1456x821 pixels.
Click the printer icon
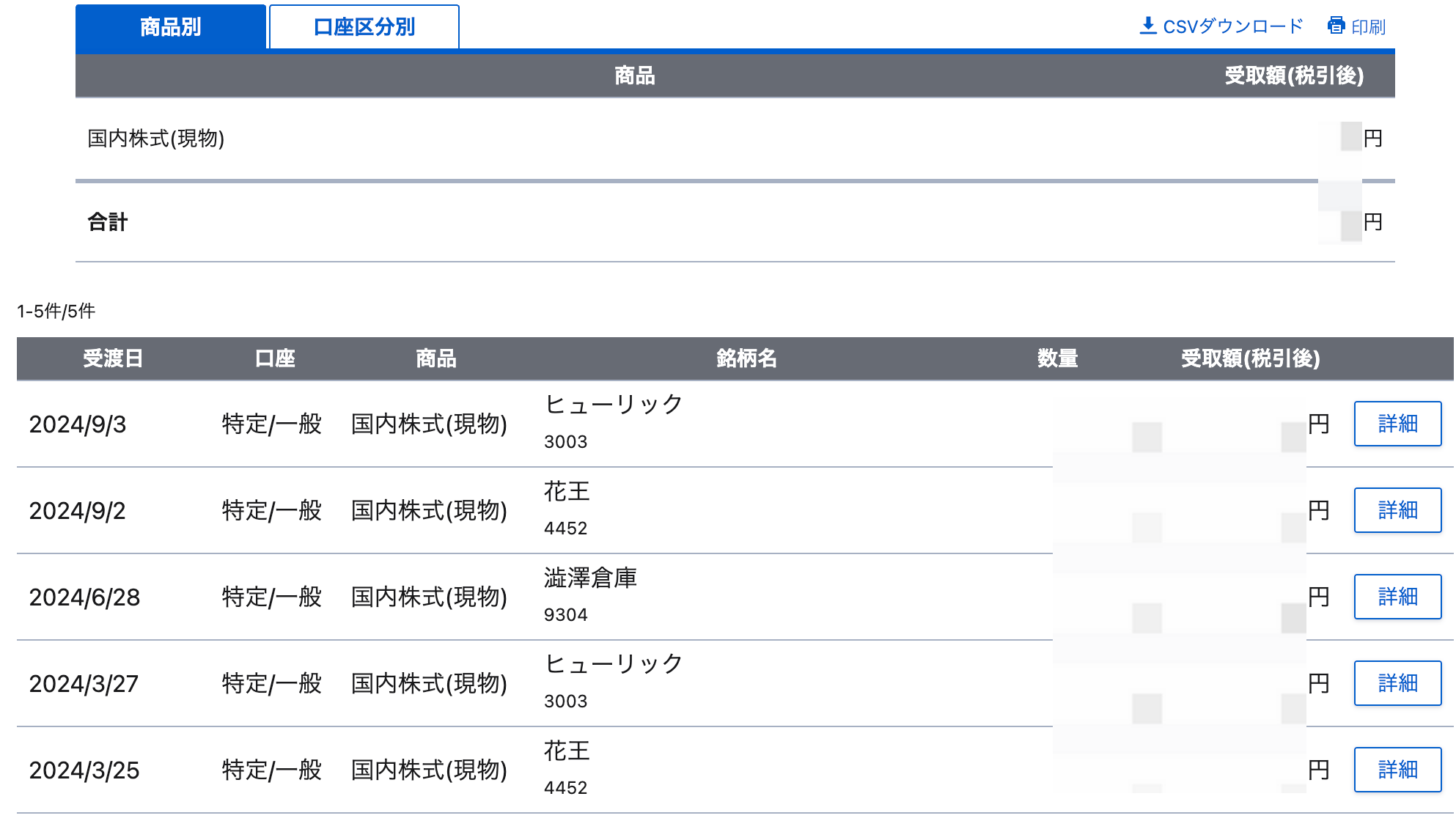[x=1336, y=26]
